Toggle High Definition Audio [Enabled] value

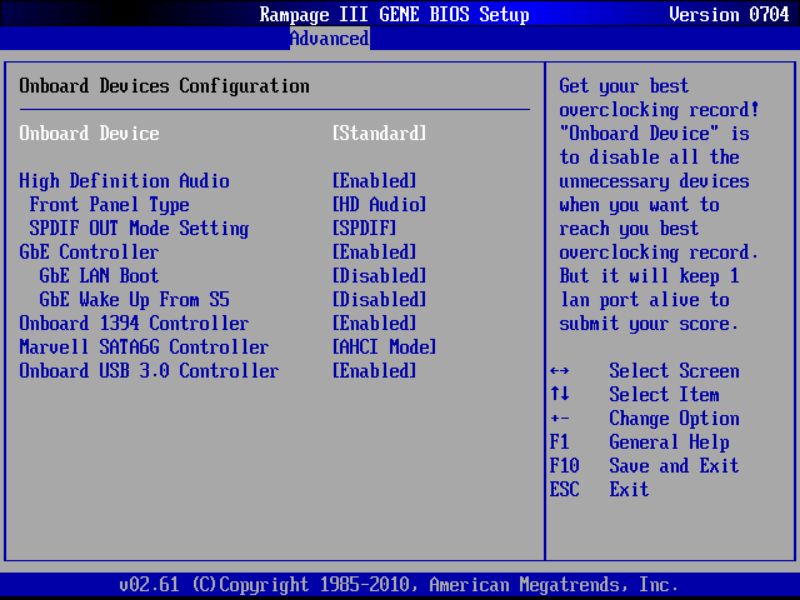(x=374, y=181)
